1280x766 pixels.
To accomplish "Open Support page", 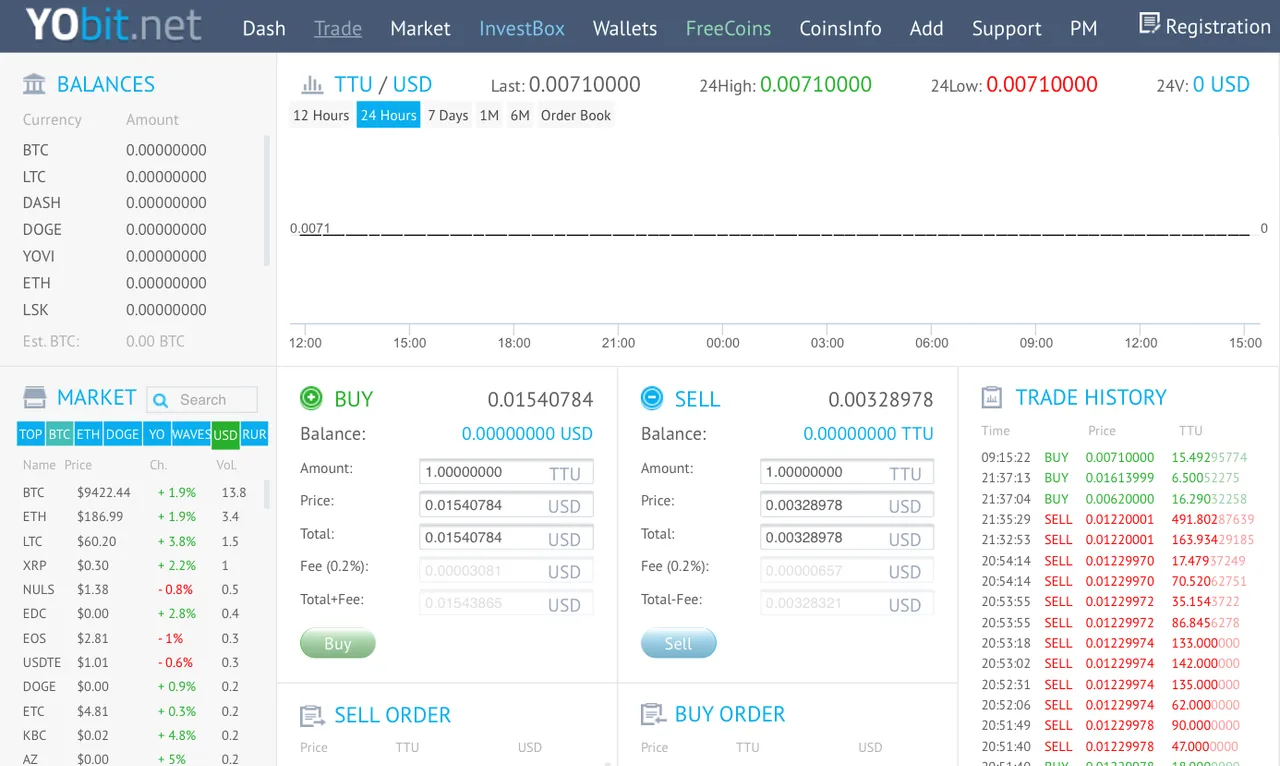I will pos(1006,28).
